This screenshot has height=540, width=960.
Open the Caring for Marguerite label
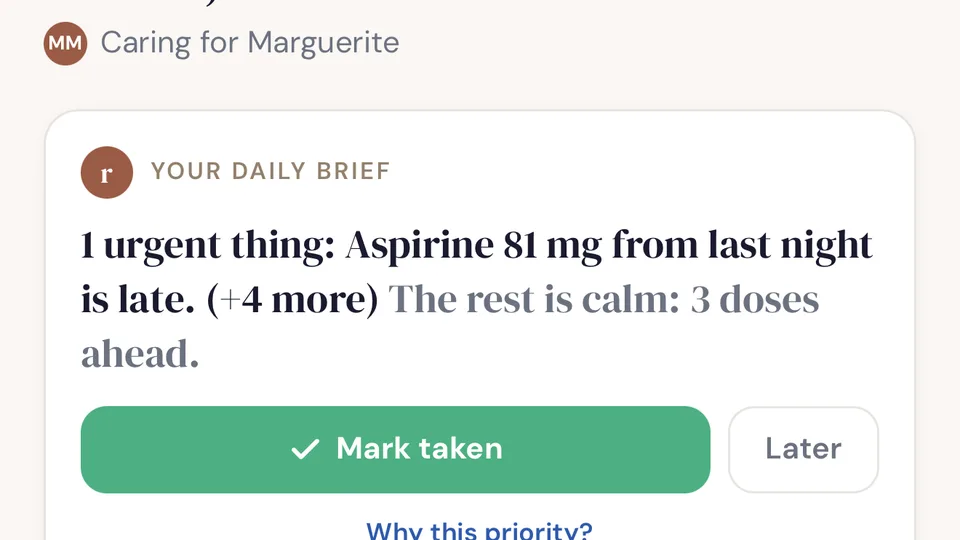[250, 43]
